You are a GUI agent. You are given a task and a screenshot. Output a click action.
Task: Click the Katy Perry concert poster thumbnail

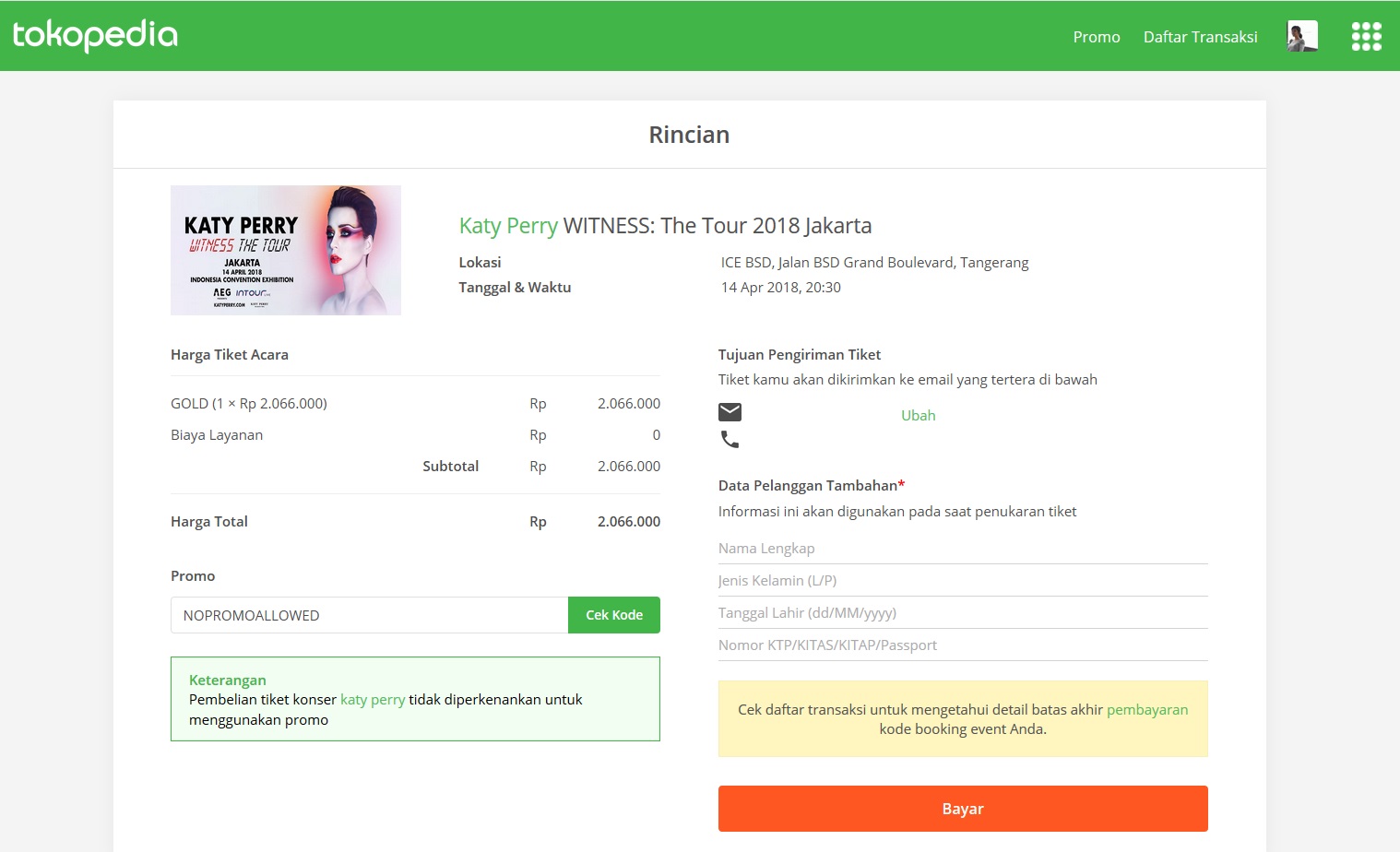tap(286, 250)
